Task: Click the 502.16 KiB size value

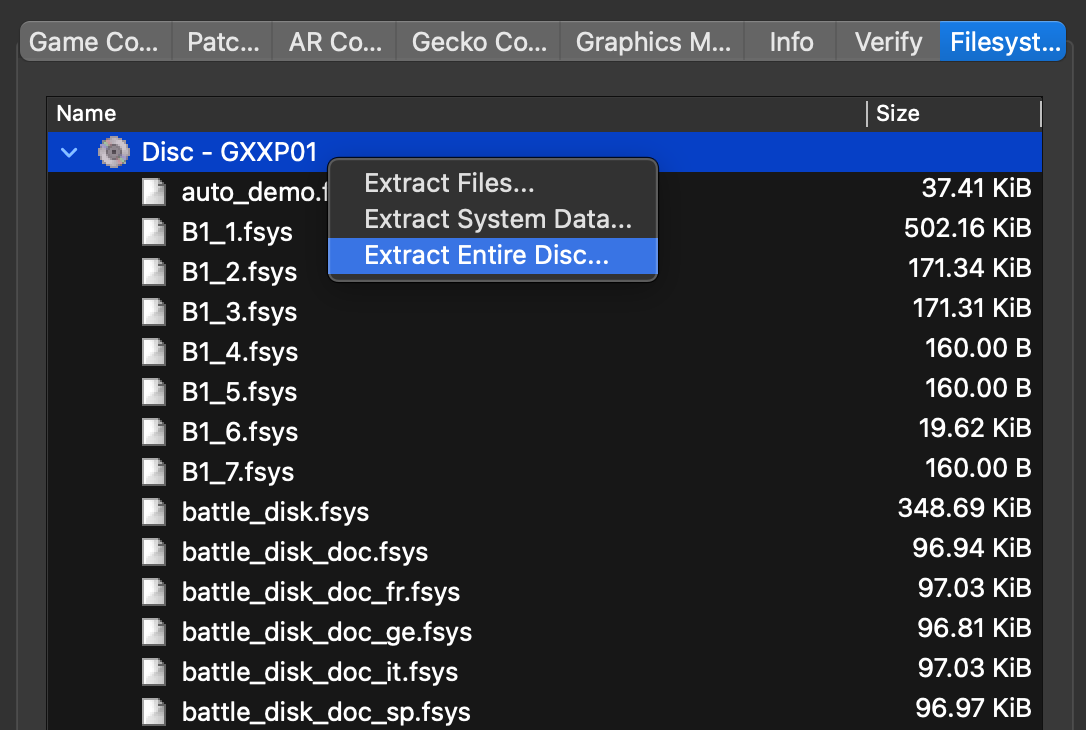Action: point(968,228)
